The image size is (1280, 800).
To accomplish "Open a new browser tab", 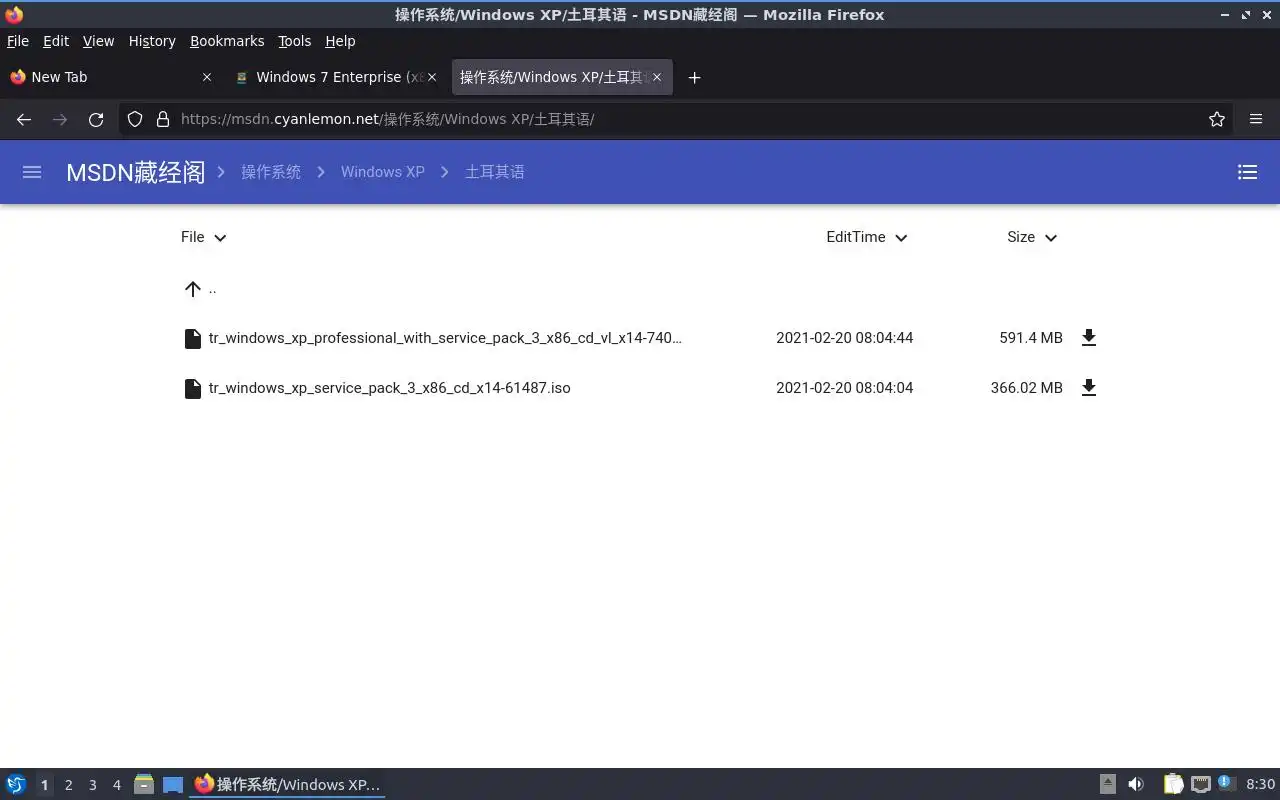I will (694, 77).
